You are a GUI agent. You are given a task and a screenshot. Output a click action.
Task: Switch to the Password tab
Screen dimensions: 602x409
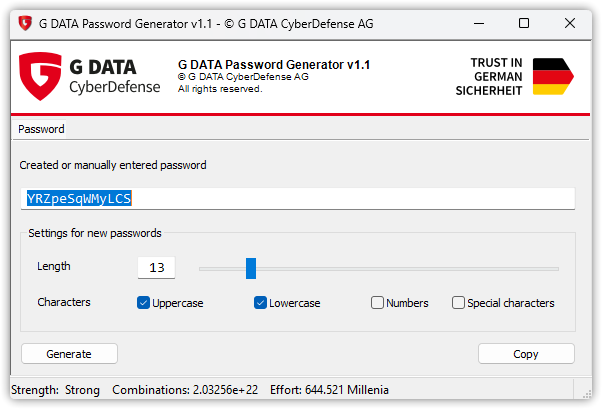(41, 129)
